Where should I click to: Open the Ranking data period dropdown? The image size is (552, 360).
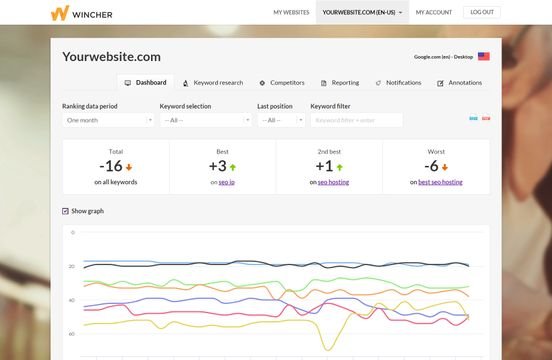pyautogui.click(x=108, y=120)
